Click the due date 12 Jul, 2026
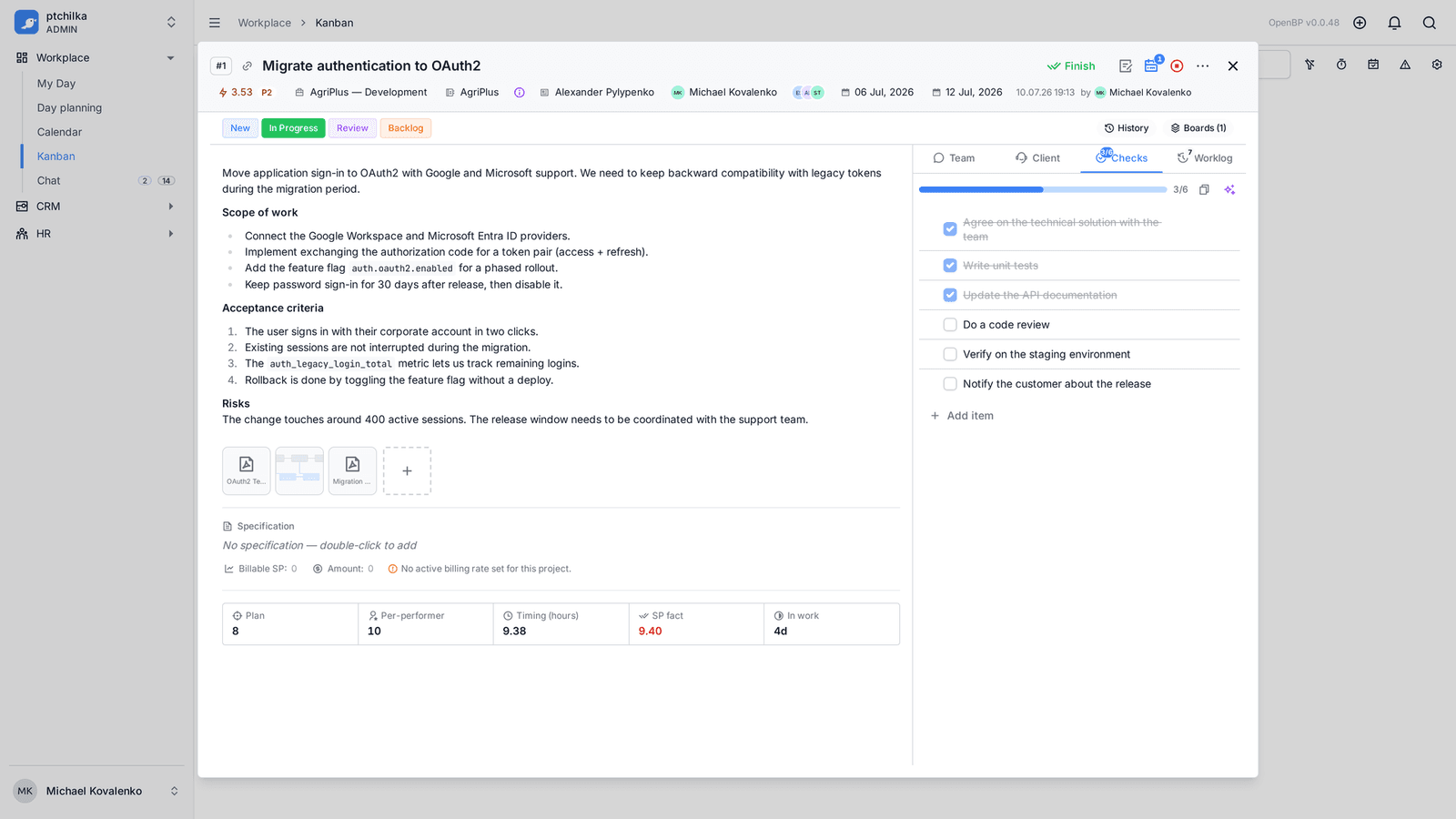 click(x=967, y=93)
